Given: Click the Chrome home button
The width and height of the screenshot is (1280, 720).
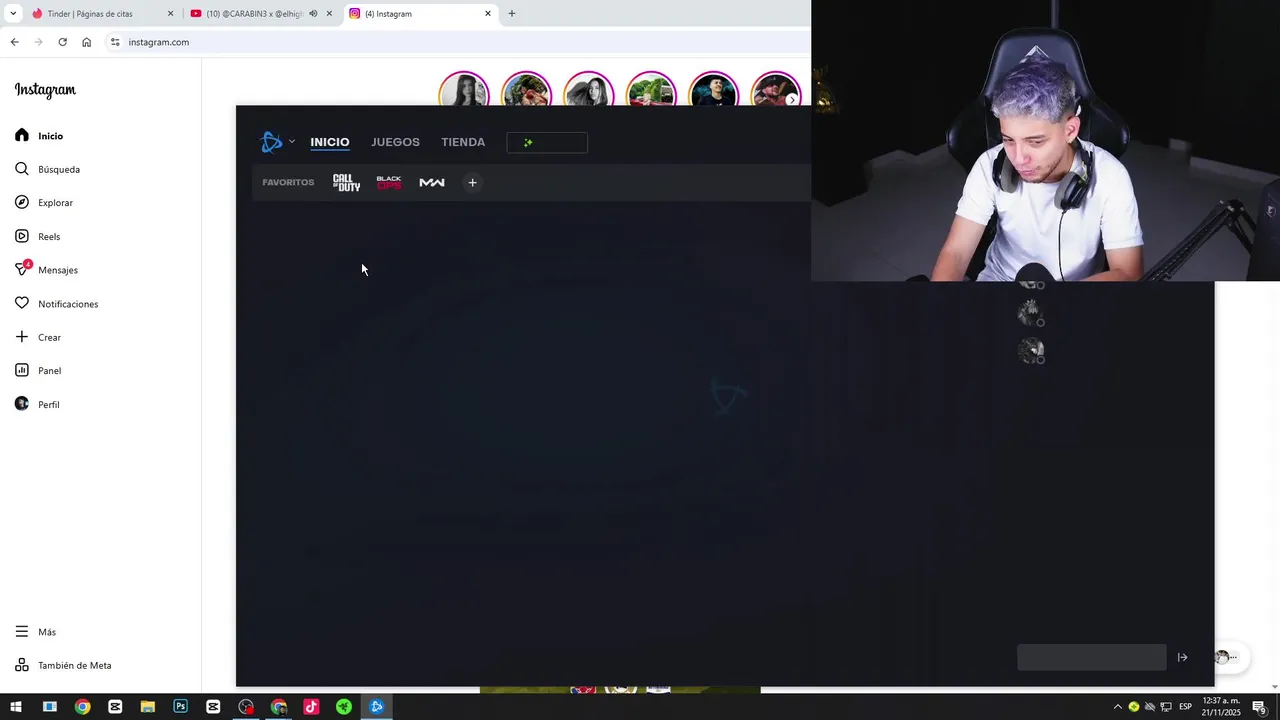Looking at the screenshot, I should coord(86,42).
